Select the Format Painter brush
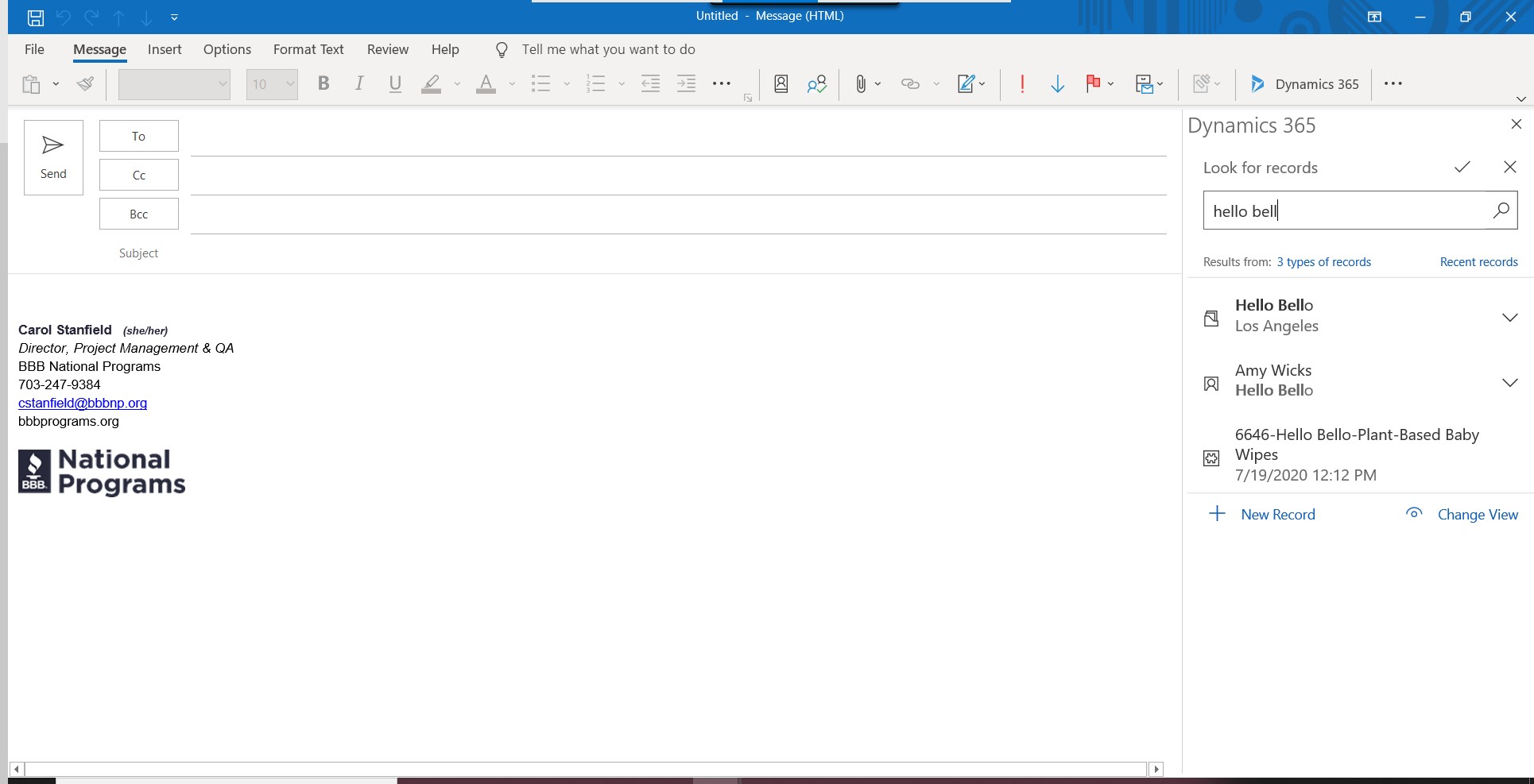The image size is (1534, 784). click(x=85, y=83)
